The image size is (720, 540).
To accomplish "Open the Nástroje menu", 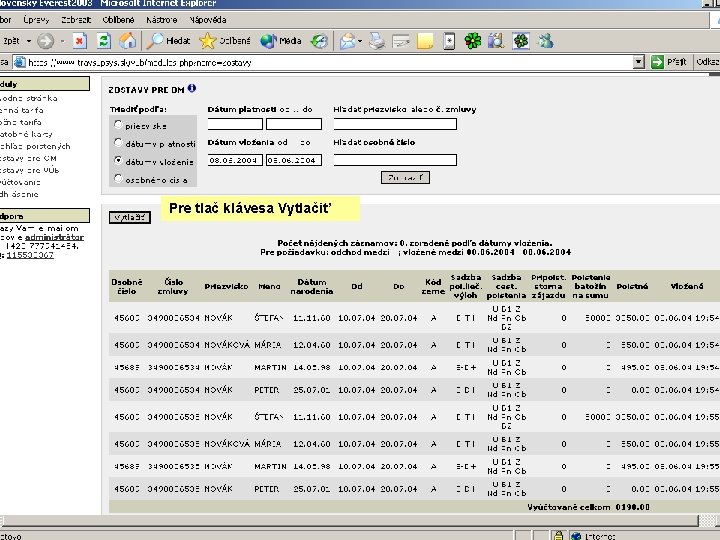I will (x=162, y=20).
